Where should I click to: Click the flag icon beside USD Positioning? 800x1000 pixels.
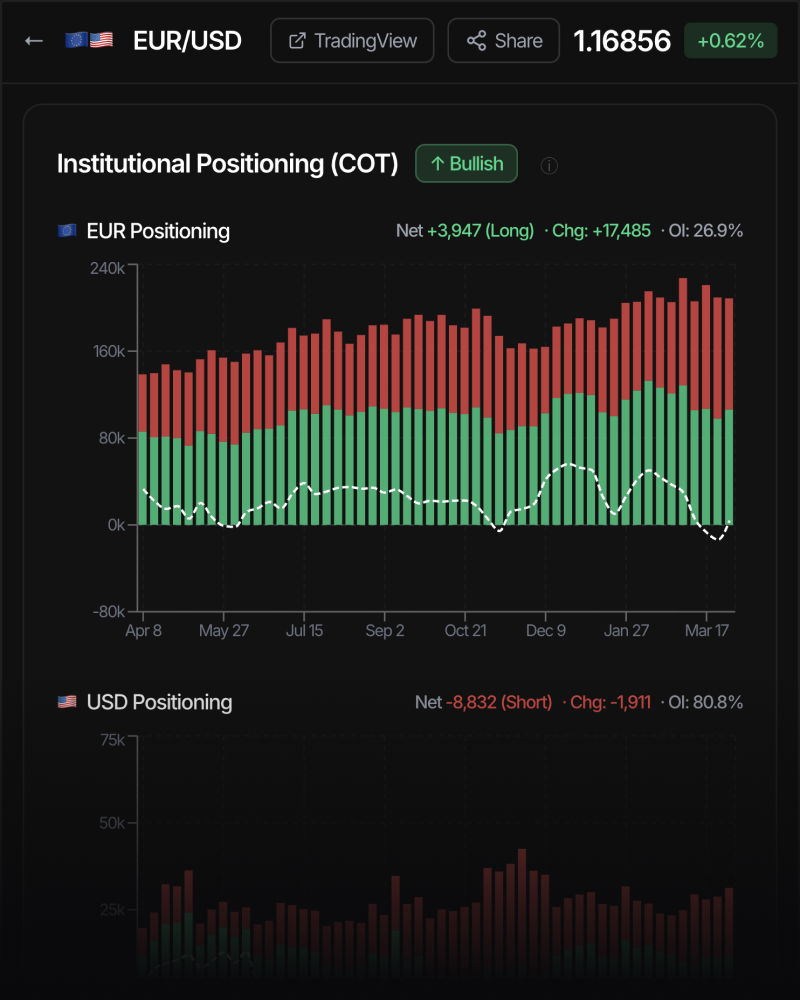click(66, 702)
